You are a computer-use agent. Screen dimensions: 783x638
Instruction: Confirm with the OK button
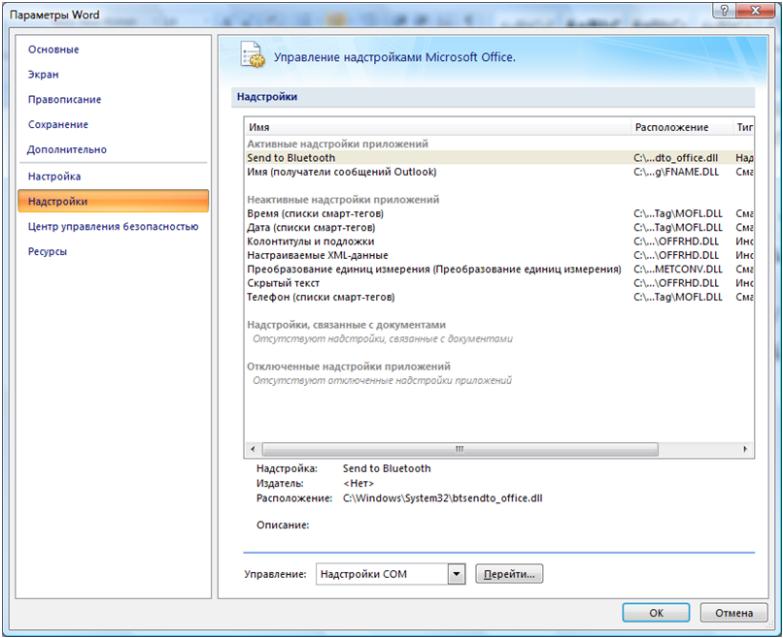(656, 613)
